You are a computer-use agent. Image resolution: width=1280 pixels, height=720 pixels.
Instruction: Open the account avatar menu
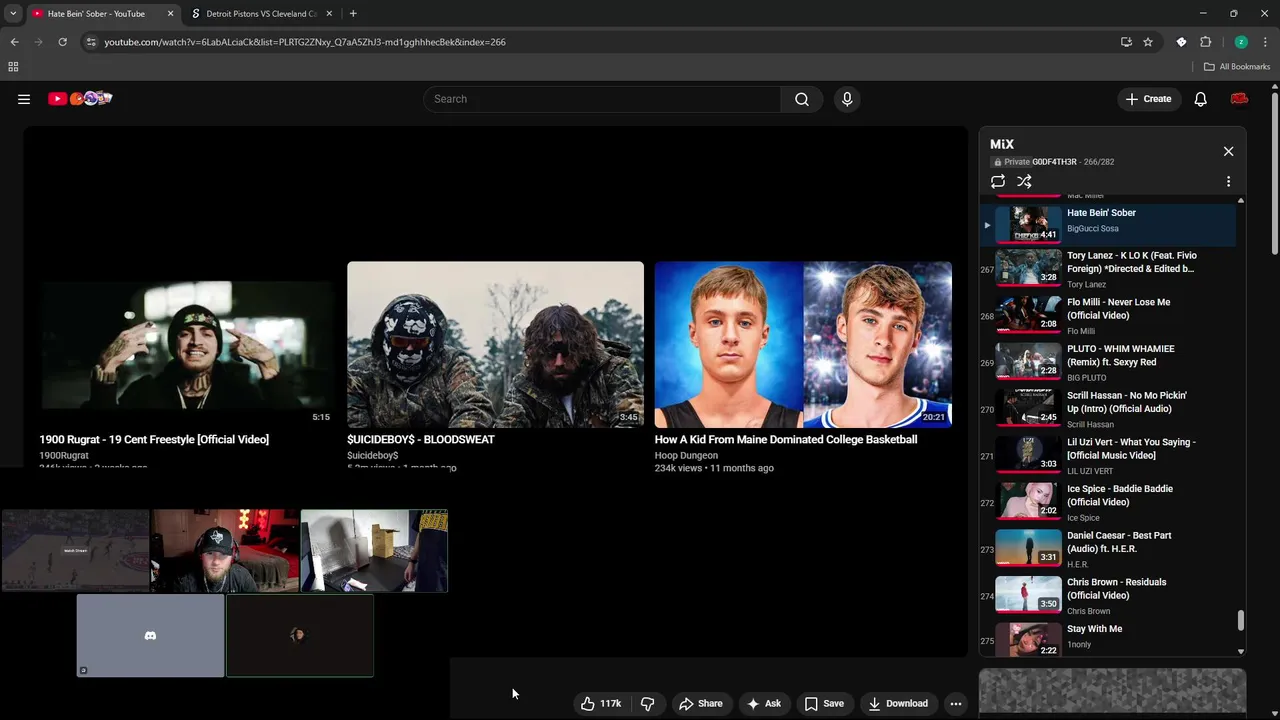pyautogui.click(x=1239, y=99)
